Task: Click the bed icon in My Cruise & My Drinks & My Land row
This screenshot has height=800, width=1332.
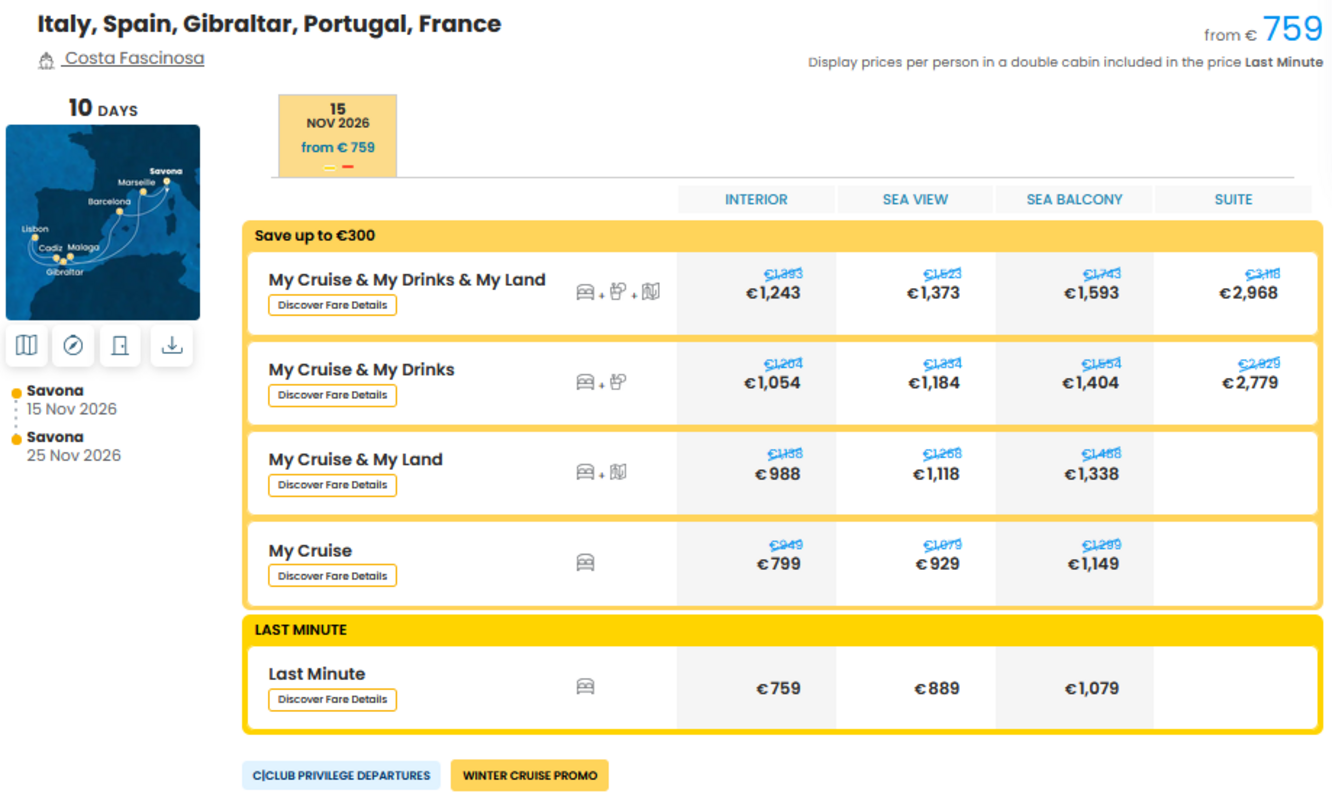Action: 585,292
